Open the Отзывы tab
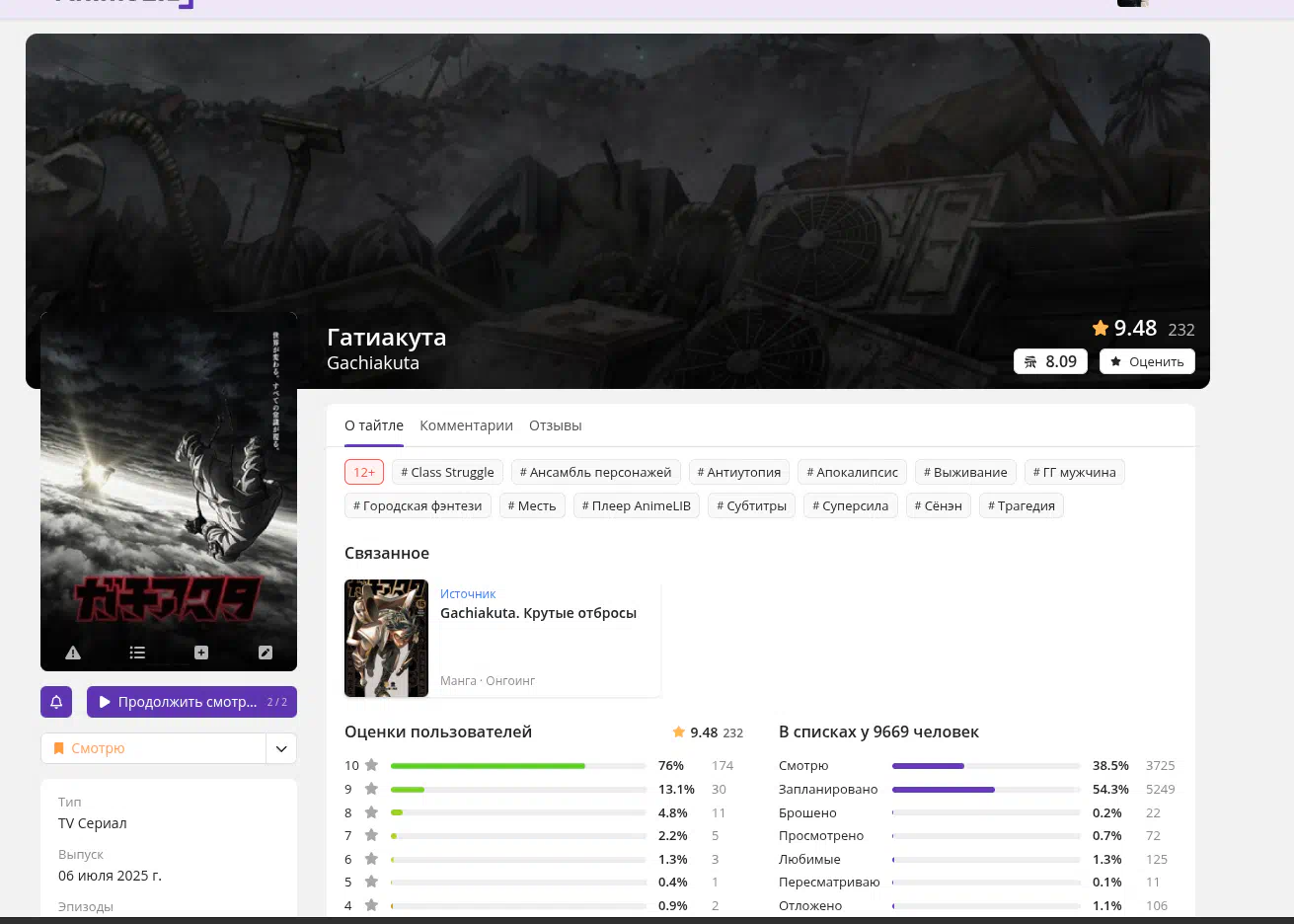Viewport: 1294px width, 924px height. point(556,425)
